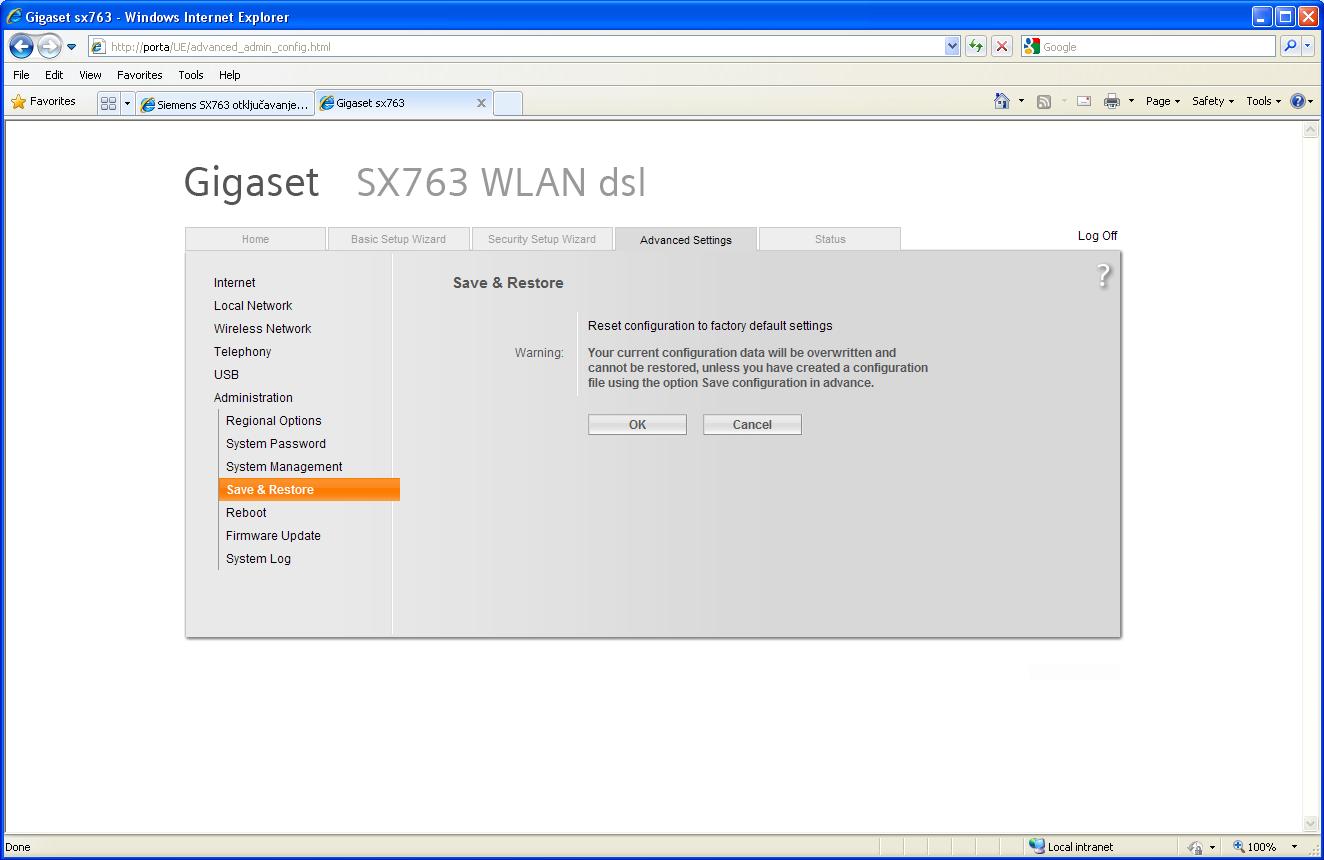Open the Tools dropdown in the command bar
Screen dimensions: 1324x860
coord(1264,101)
